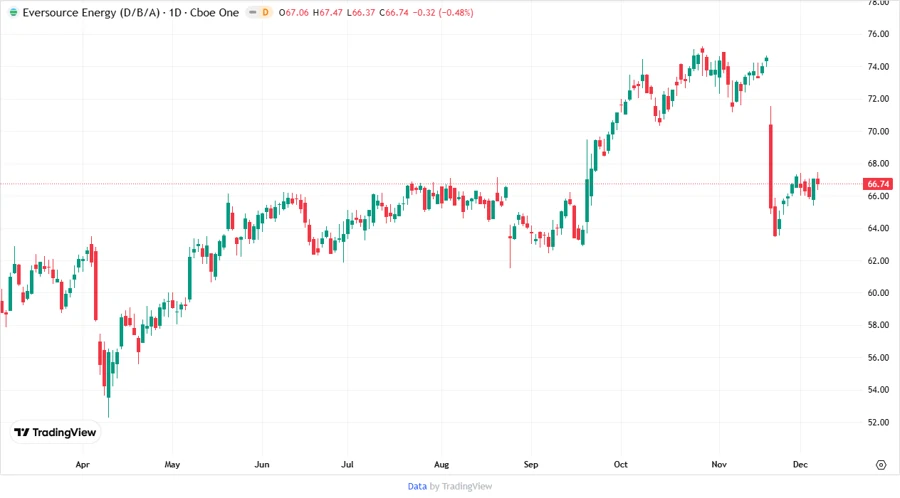This screenshot has height=498, width=900.
Task: Click the 68.00 price axis label
Action: [x=878, y=164]
